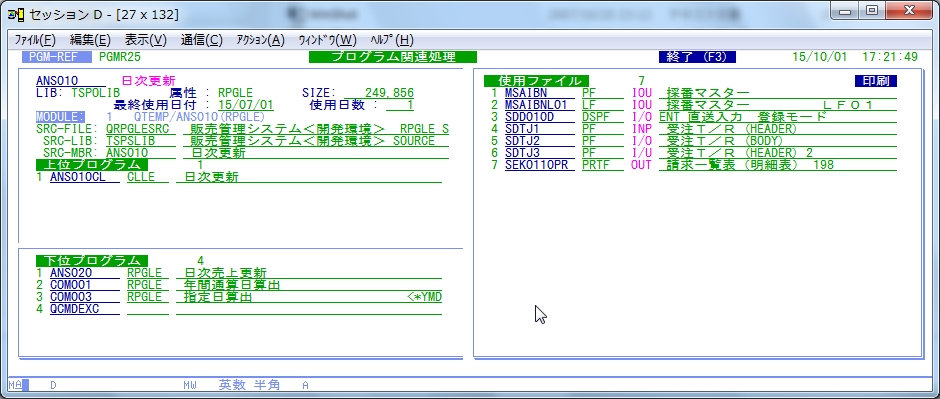Select file SDTJ2

tap(540, 141)
